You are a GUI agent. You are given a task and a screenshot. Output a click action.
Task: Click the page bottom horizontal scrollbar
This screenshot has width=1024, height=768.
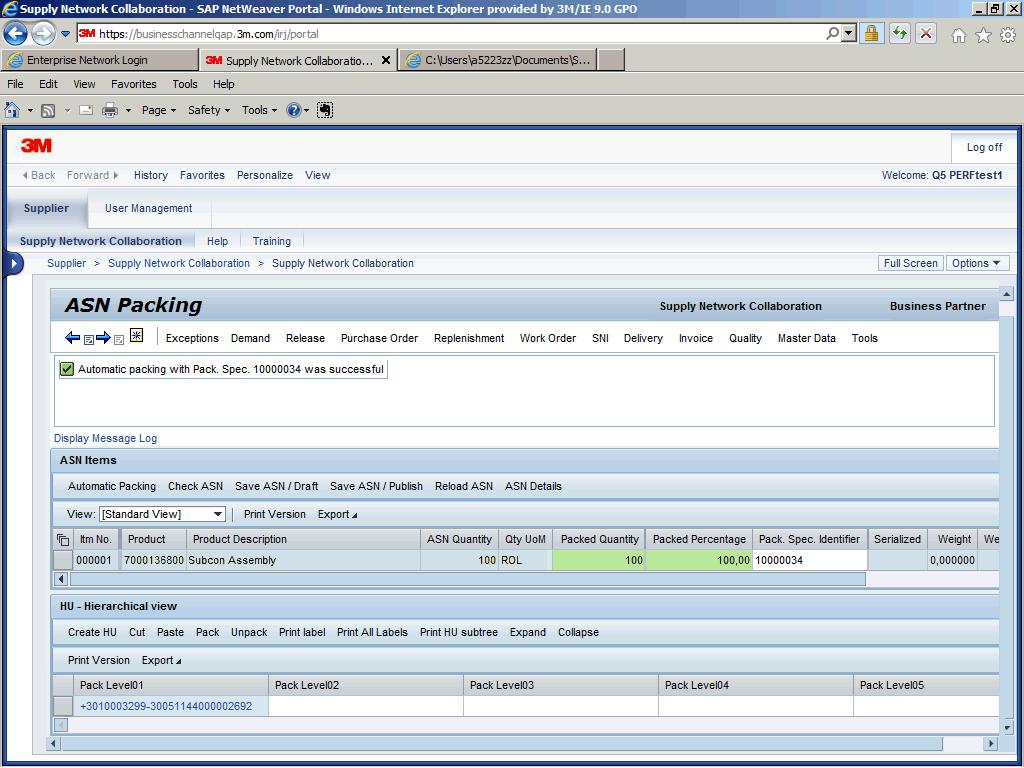coord(502,743)
